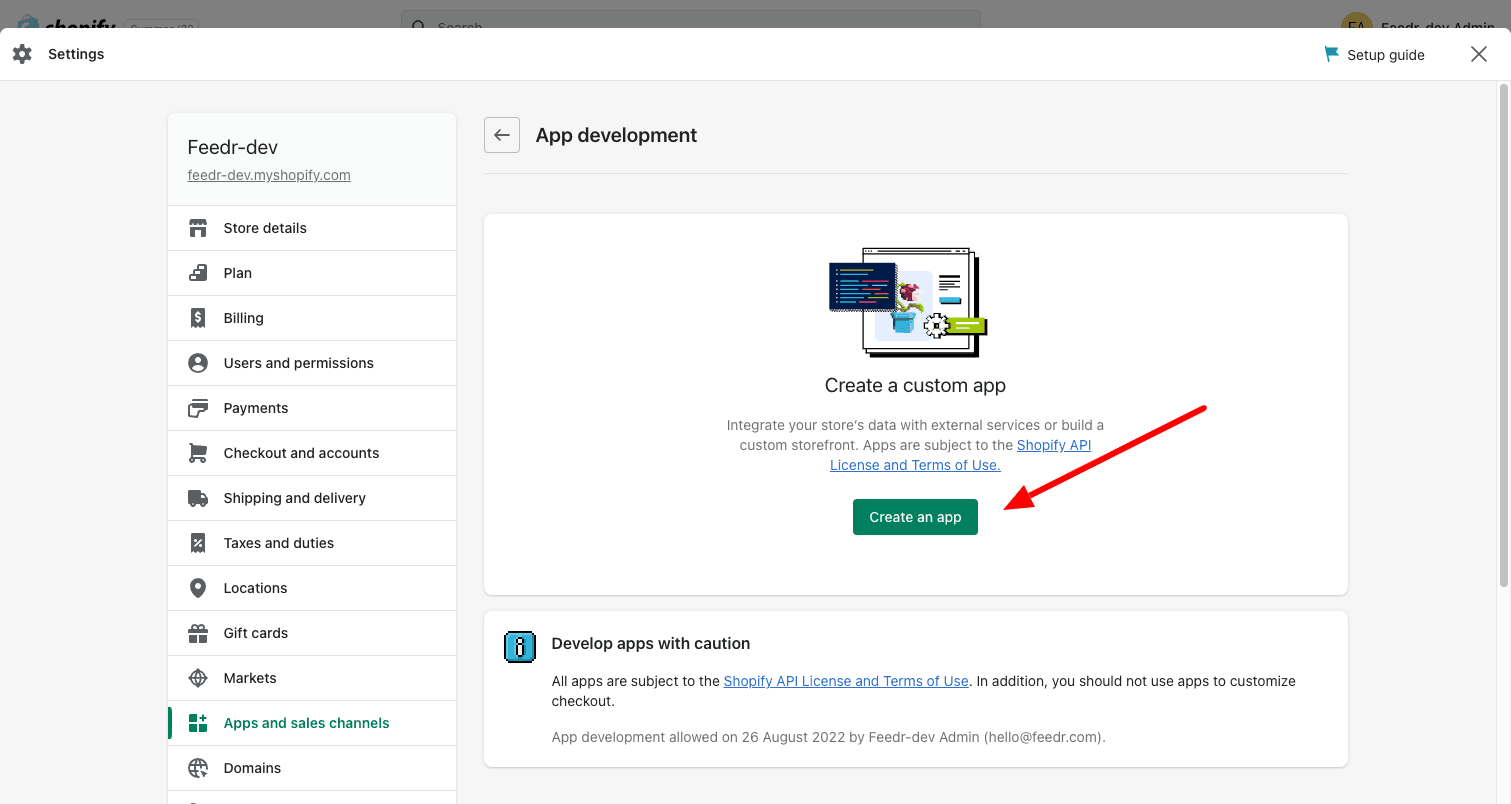Open the feedr-dev.myshopify.com store link
The image size is (1511, 804).
[269, 175]
